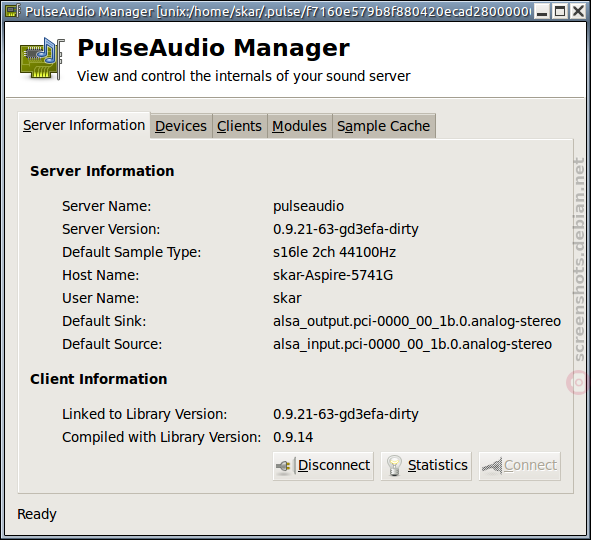Click the Client Information heading
The width and height of the screenshot is (591, 540).
point(98,379)
